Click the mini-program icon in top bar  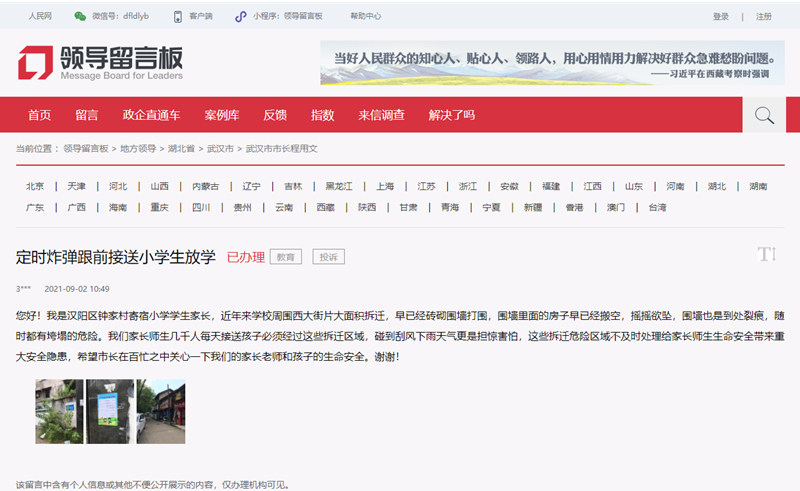click(240, 17)
